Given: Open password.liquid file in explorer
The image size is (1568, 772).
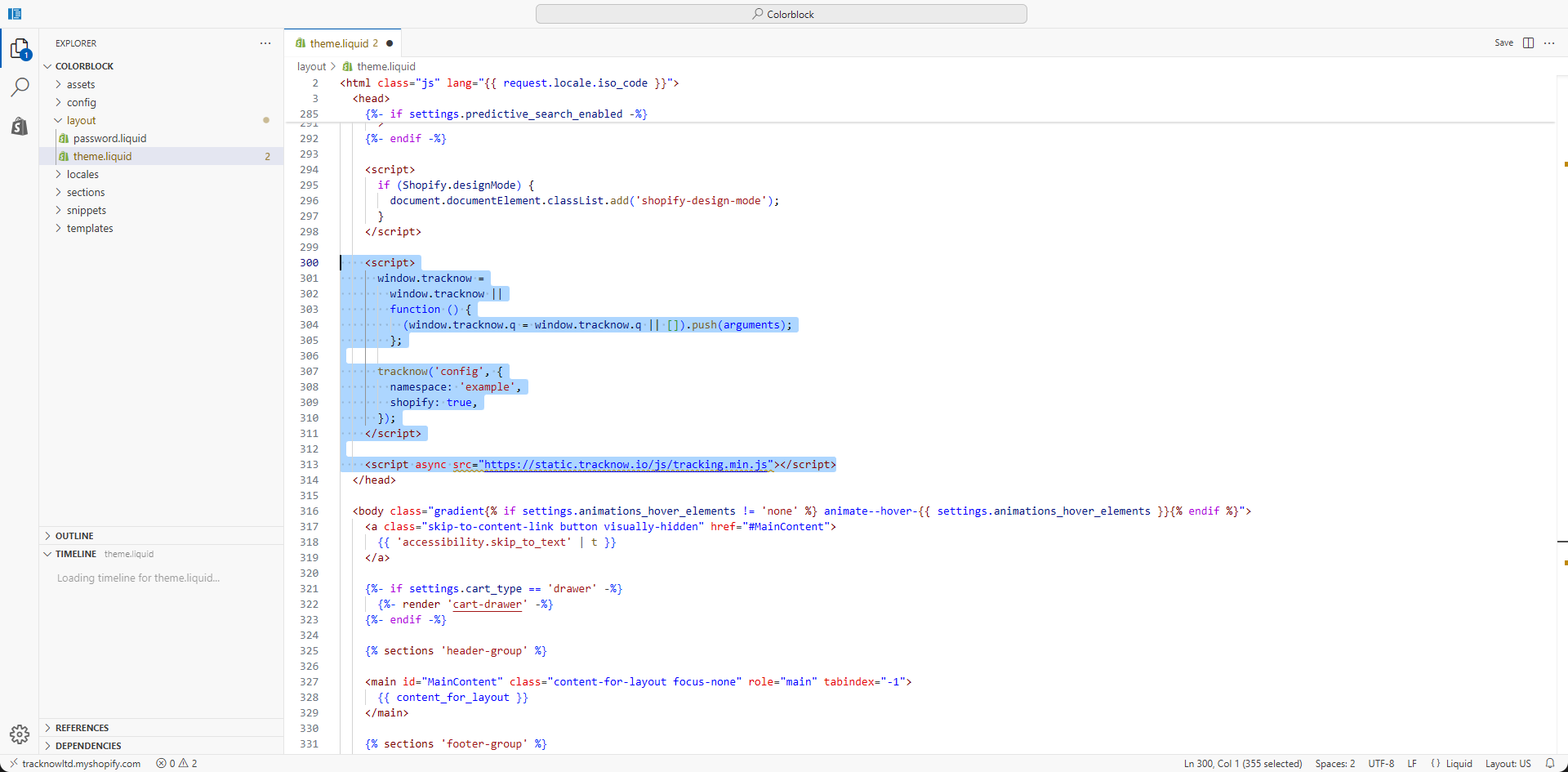Looking at the screenshot, I should coord(109,138).
